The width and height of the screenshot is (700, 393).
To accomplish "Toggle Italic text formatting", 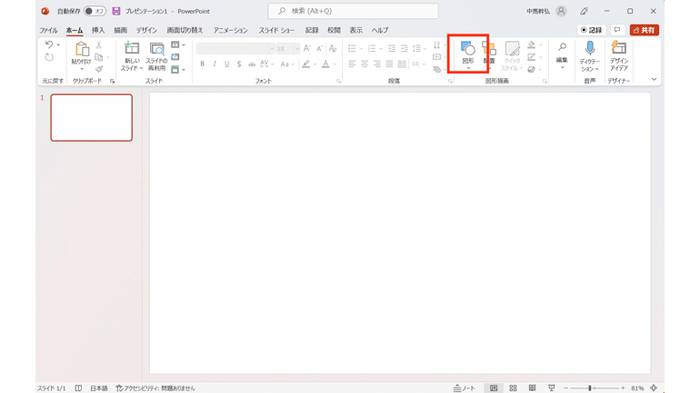I will click(x=215, y=64).
